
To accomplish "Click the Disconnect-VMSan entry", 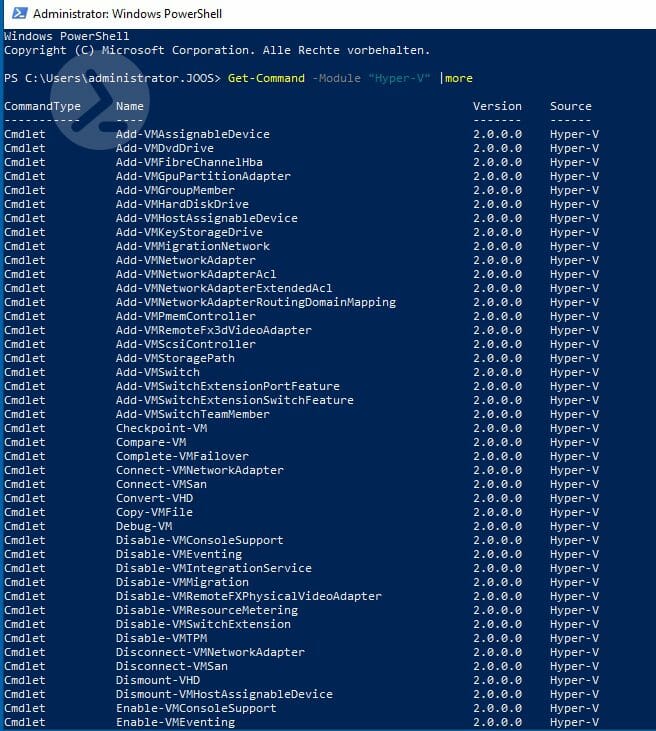I will point(172,666).
